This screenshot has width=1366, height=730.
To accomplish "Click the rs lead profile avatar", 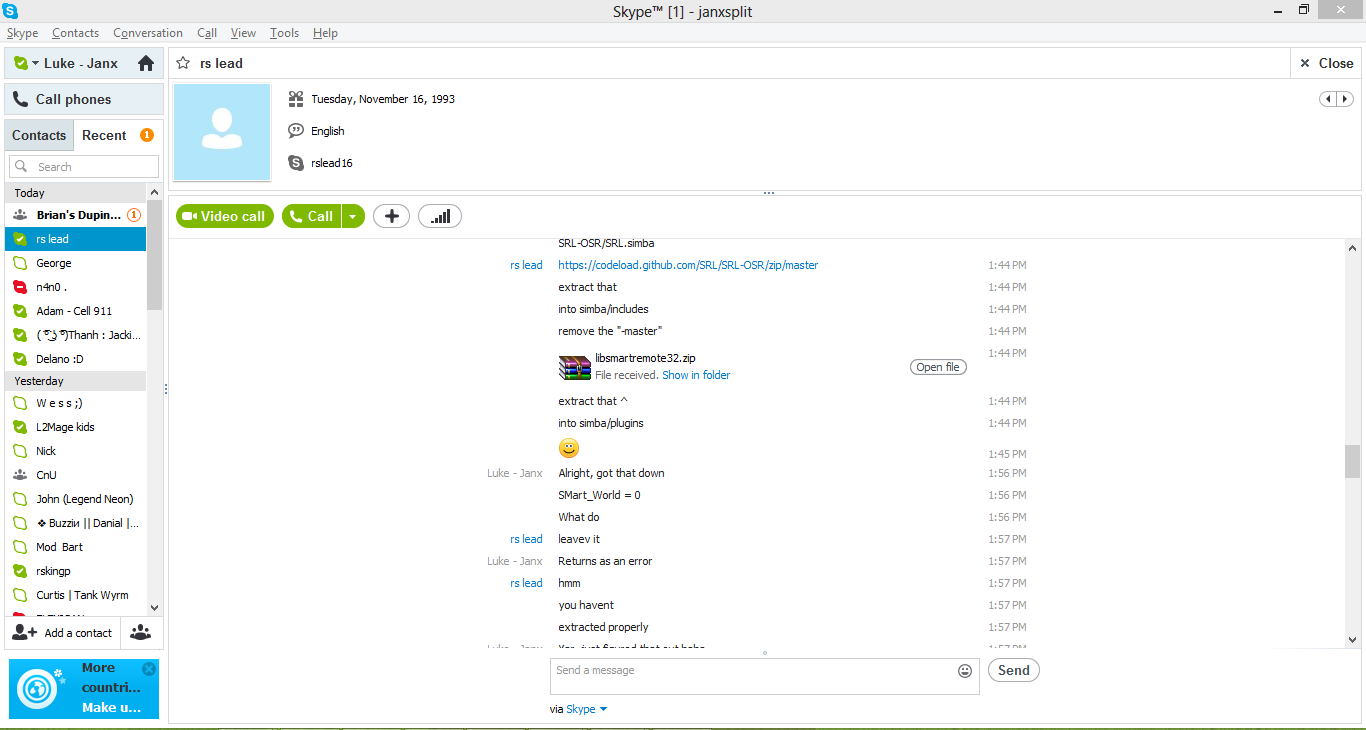I will click(x=222, y=132).
